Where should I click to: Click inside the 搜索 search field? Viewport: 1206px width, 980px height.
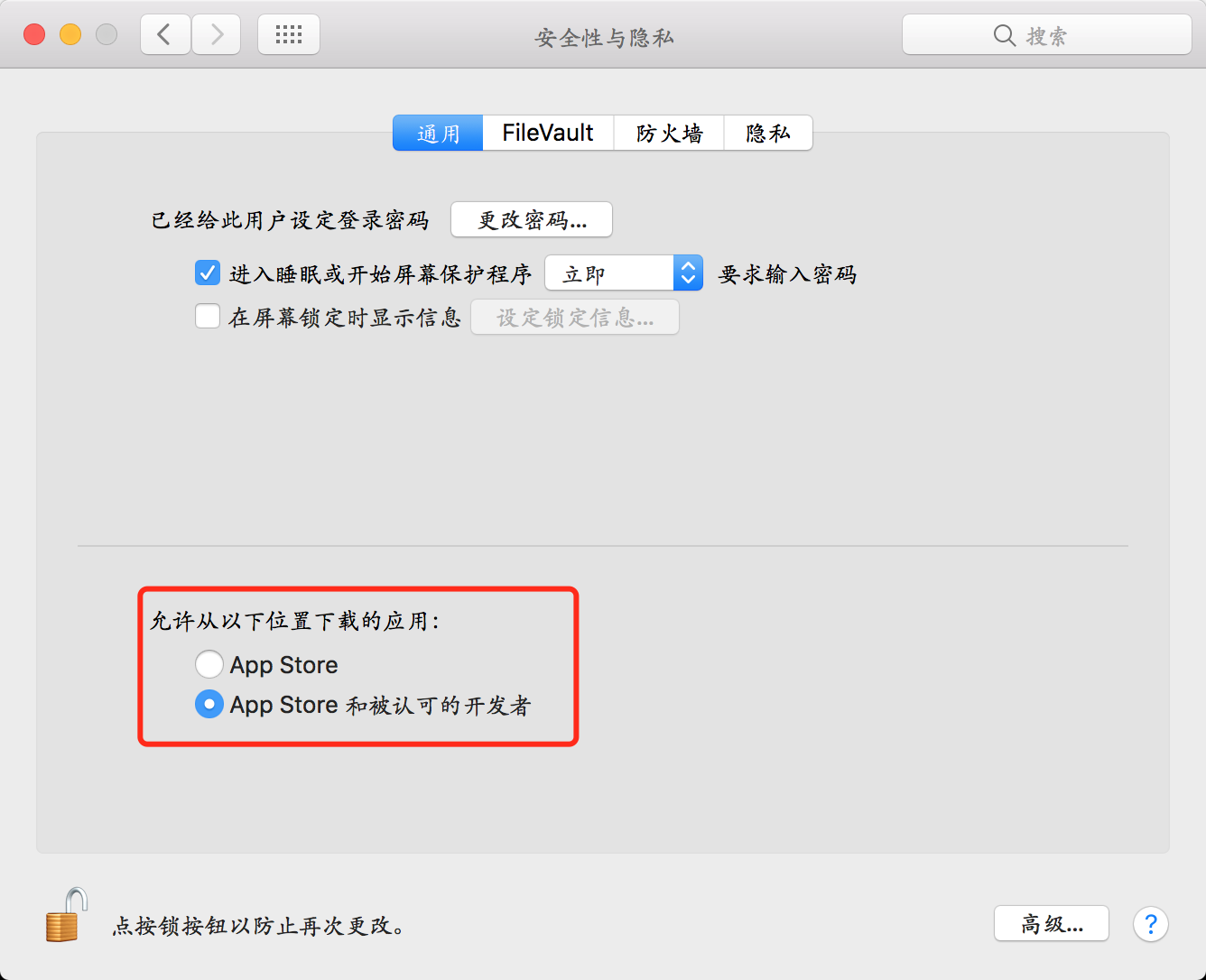pos(1047,35)
